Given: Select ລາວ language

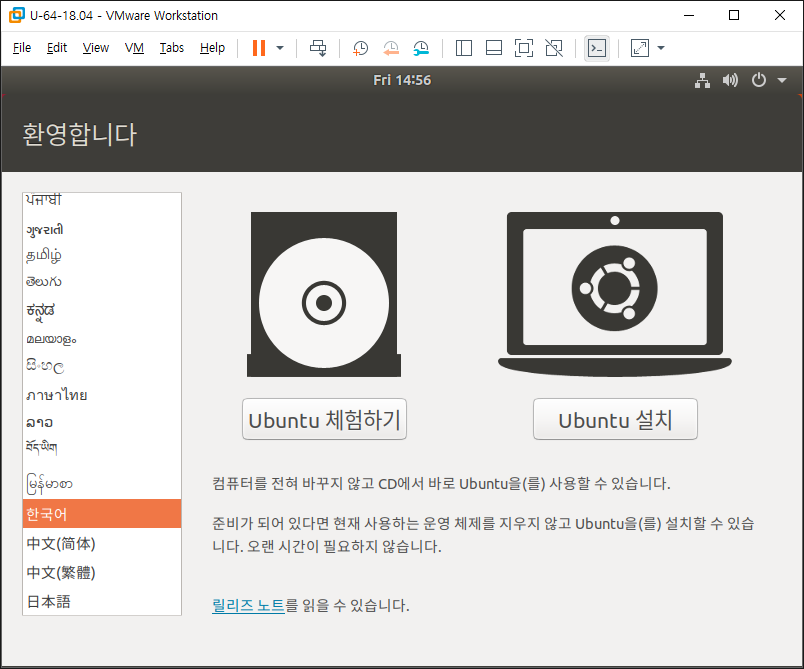Looking at the screenshot, I should [x=102, y=422].
